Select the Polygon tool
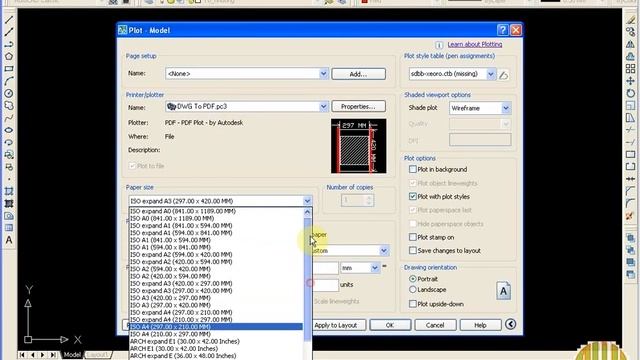Image resolution: width=640 pixels, height=360 pixels. [x=9, y=56]
